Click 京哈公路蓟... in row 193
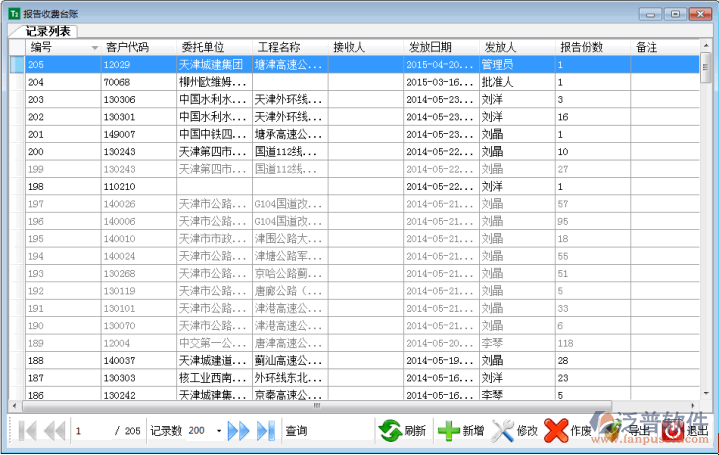Image resolution: width=719 pixels, height=455 pixels. [288, 274]
